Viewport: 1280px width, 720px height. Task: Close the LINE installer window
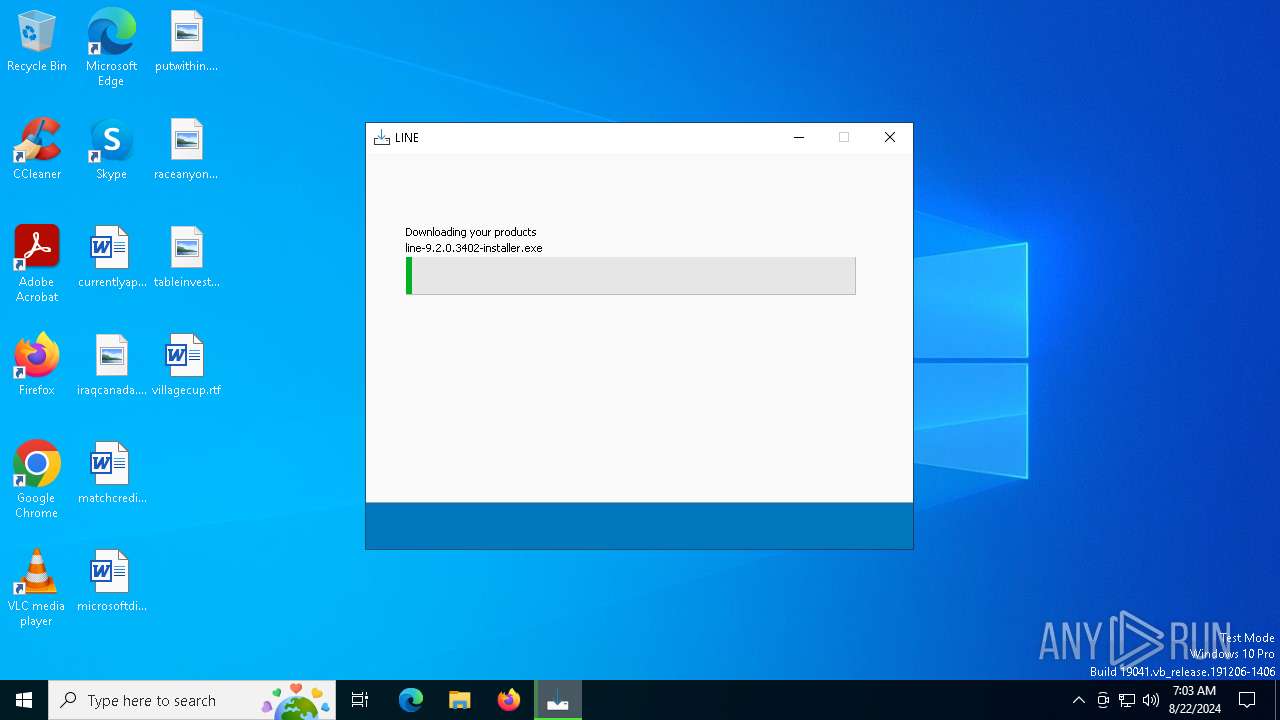click(x=890, y=138)
